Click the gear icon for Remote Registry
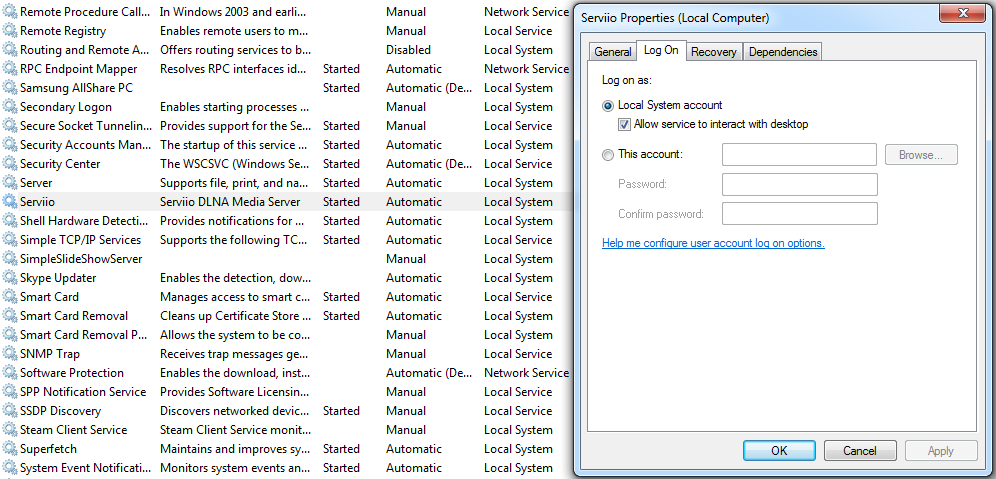Image resolution: width=996 pixels, height=479 pixels. pyautogui.click(x=10, y=31)
